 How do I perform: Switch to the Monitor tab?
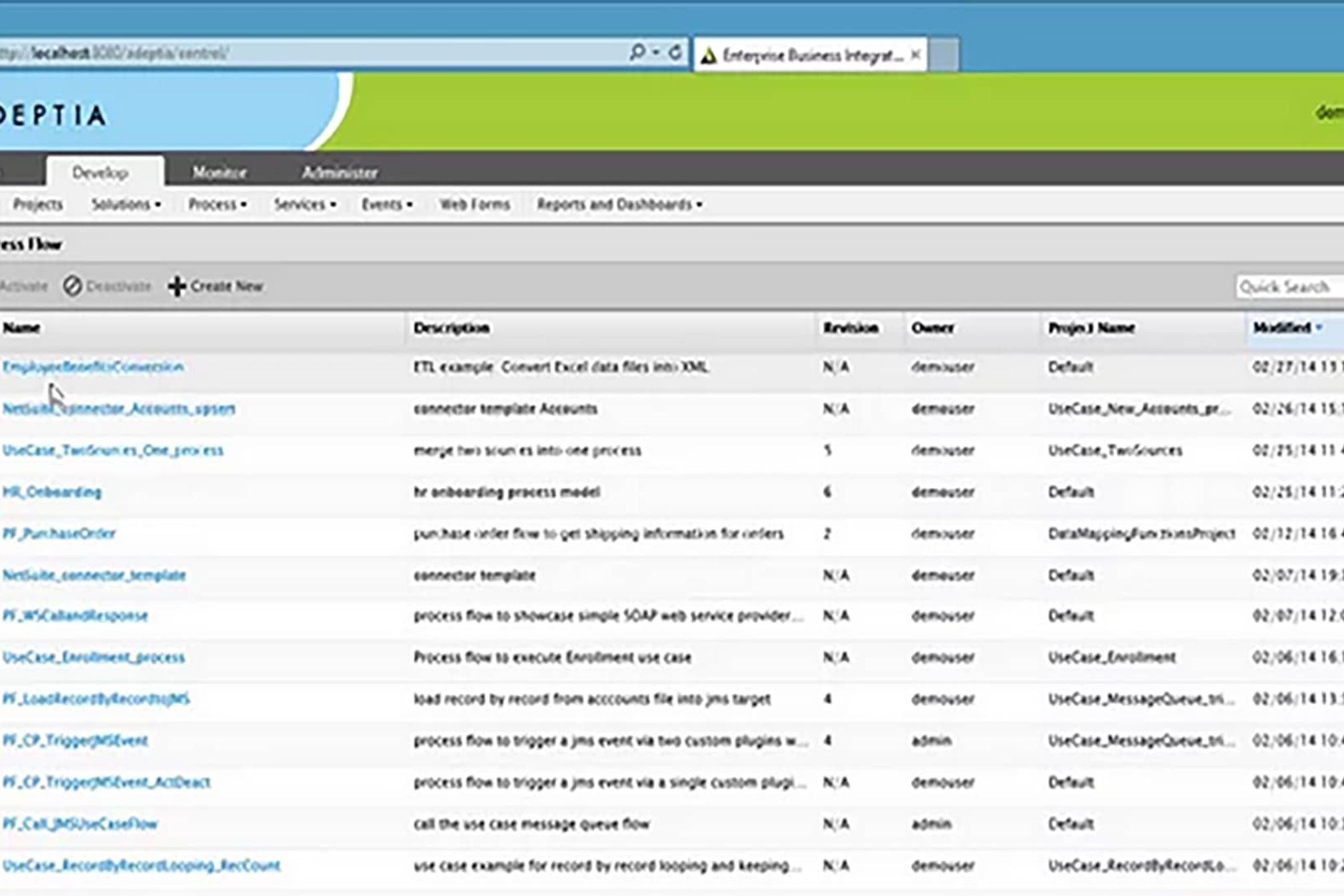pyautogui.click(x=219, y=173)
